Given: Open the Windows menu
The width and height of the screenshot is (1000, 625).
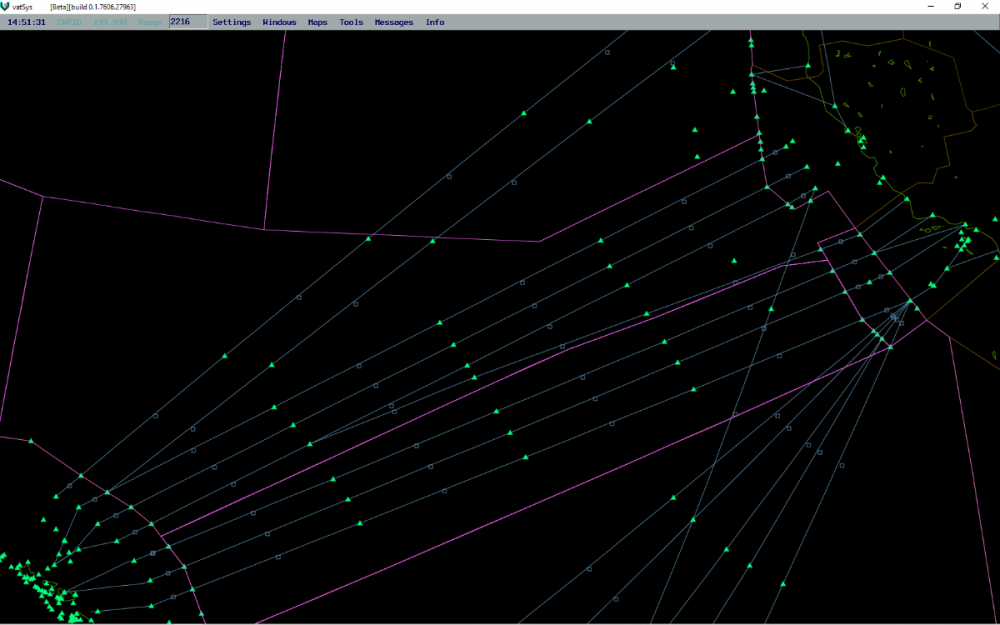Looking at the screenshot, I should click(x=279, y=22).
